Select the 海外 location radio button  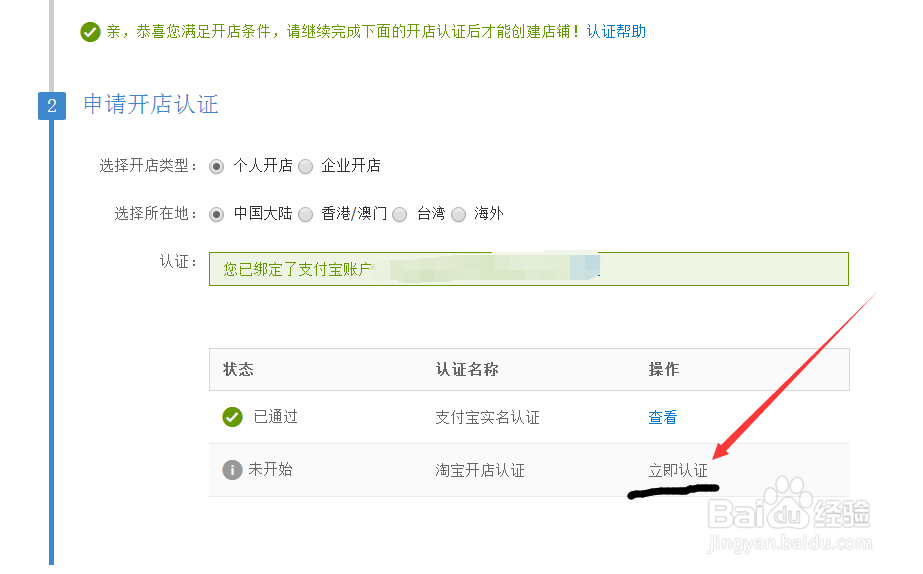(459, 214)
